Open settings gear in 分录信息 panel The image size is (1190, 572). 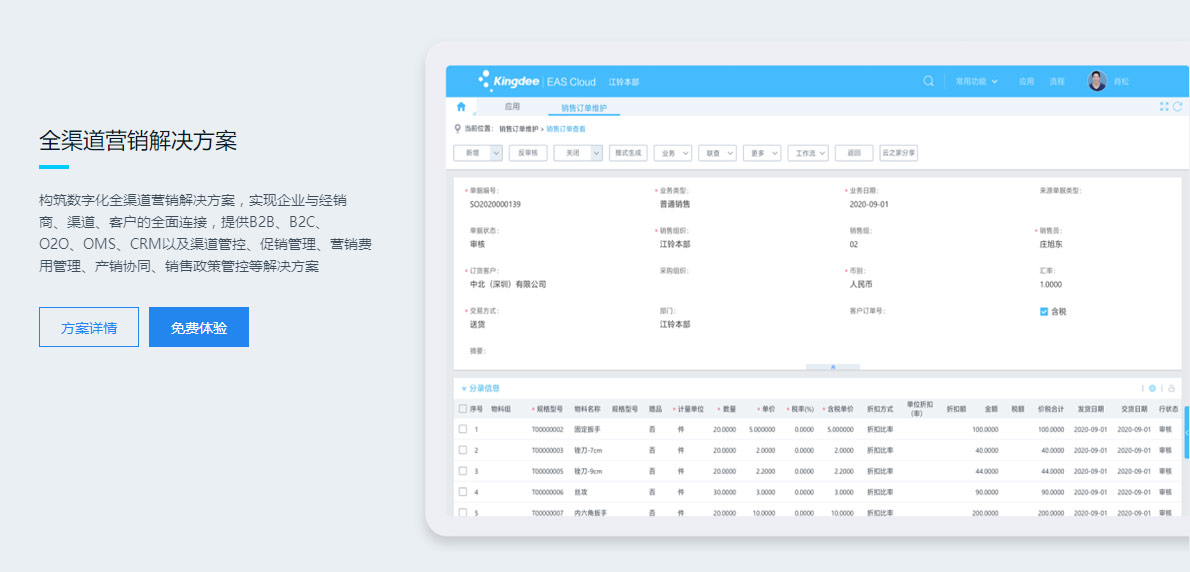[1152, 388]
